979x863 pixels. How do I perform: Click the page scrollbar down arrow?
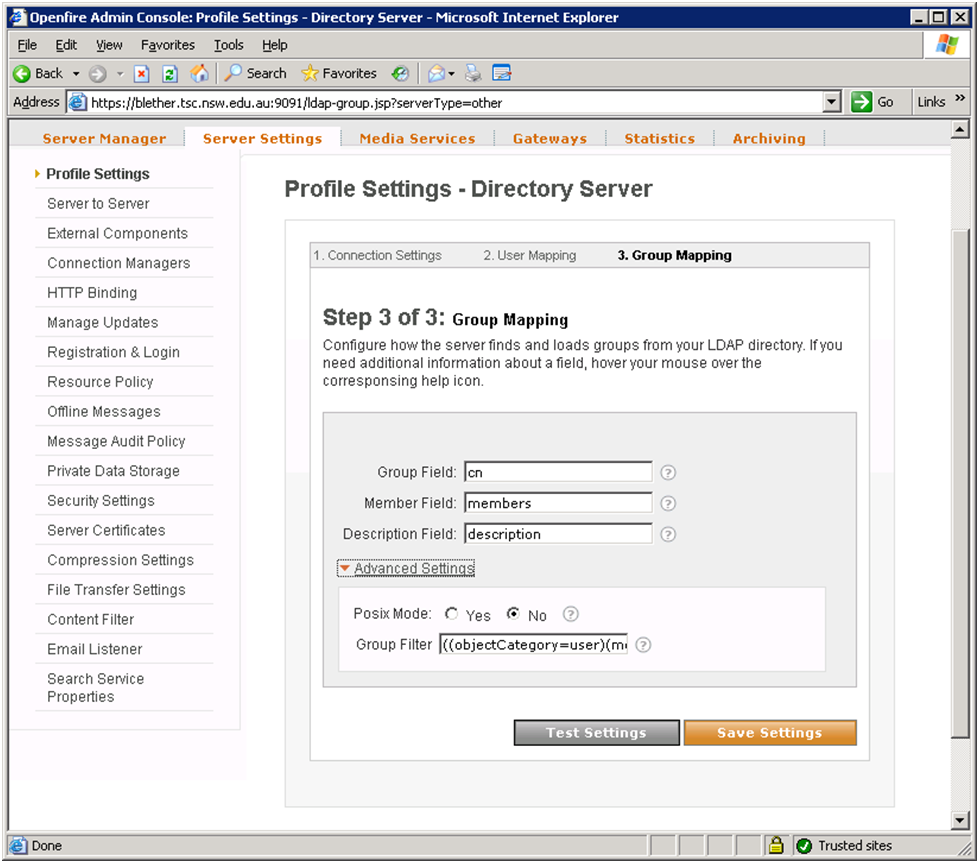click(960, 821)
